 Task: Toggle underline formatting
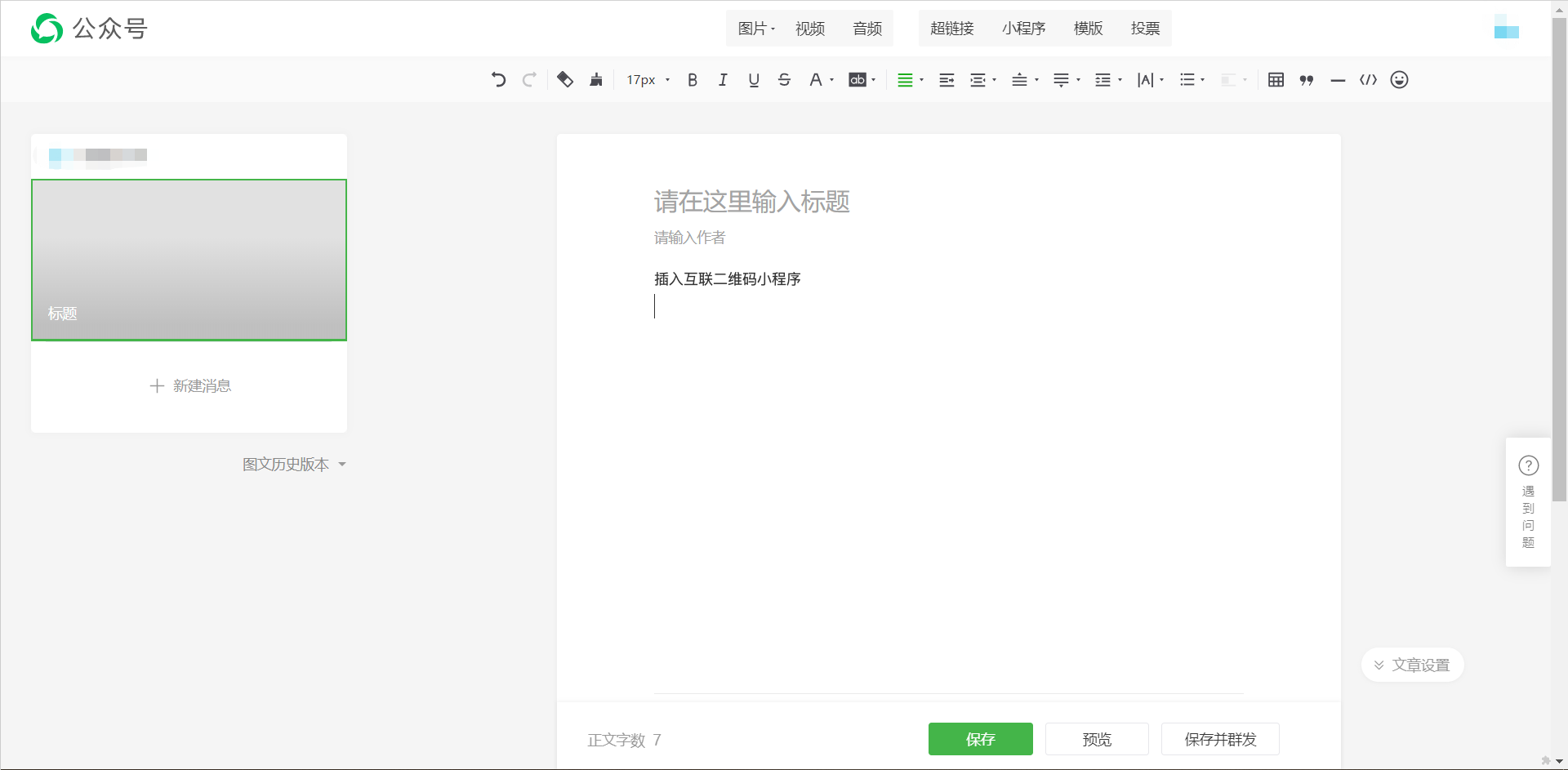click(754, 80)
